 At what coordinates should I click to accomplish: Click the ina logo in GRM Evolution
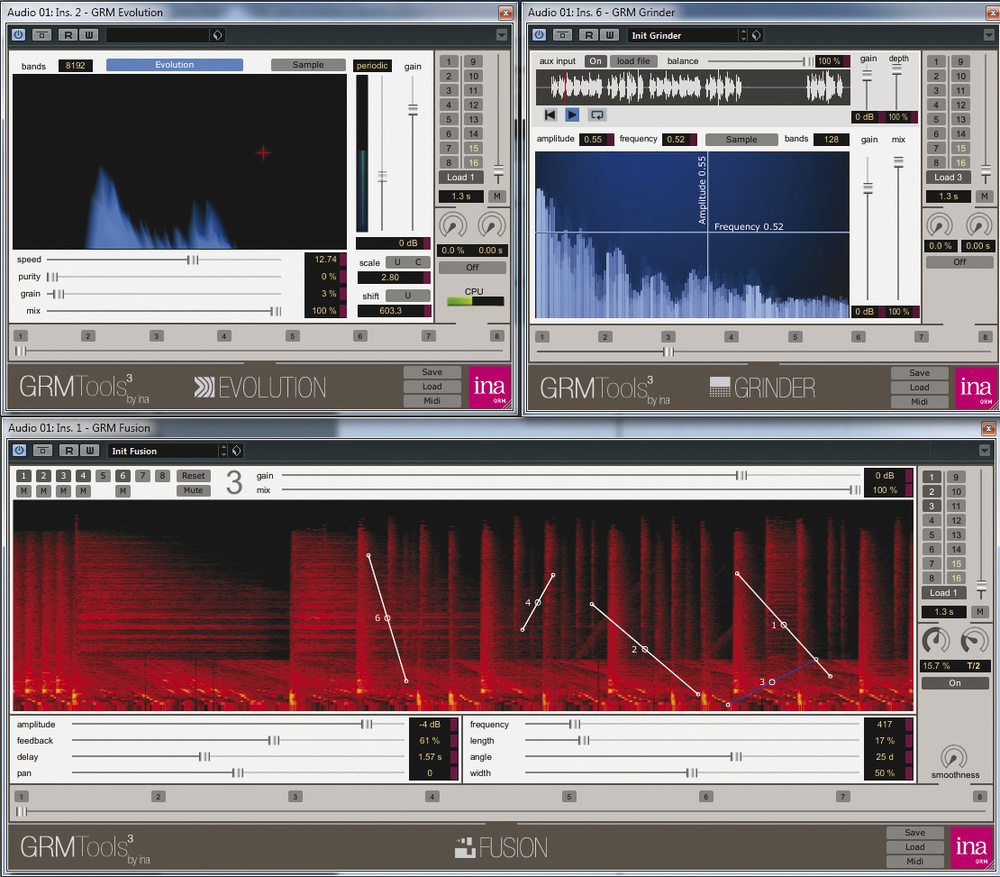490,387
